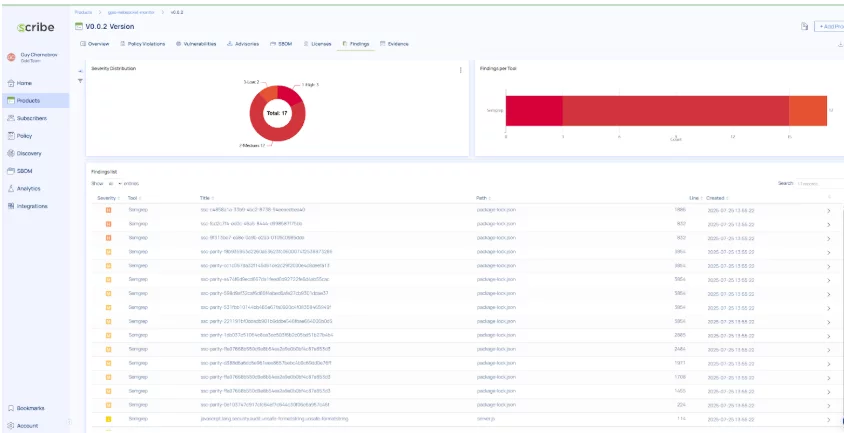Click the version icon beside V0.0.2 Version

pos(79,26)
